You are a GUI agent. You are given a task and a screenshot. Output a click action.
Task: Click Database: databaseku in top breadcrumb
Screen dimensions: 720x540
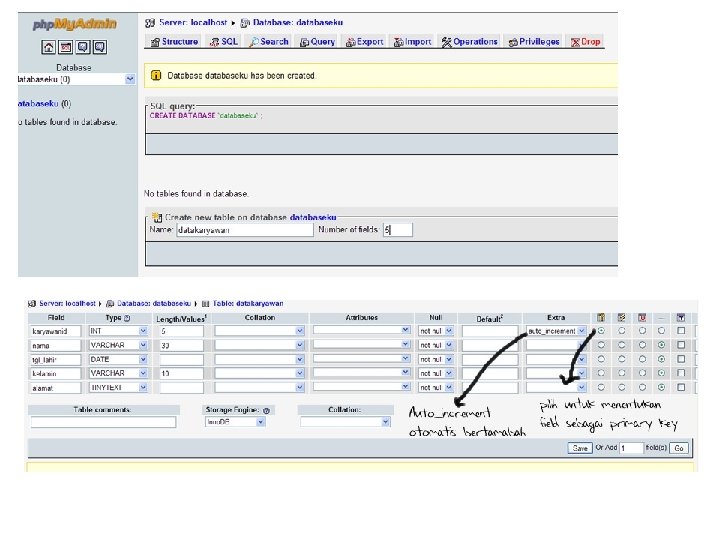[298, 22]
